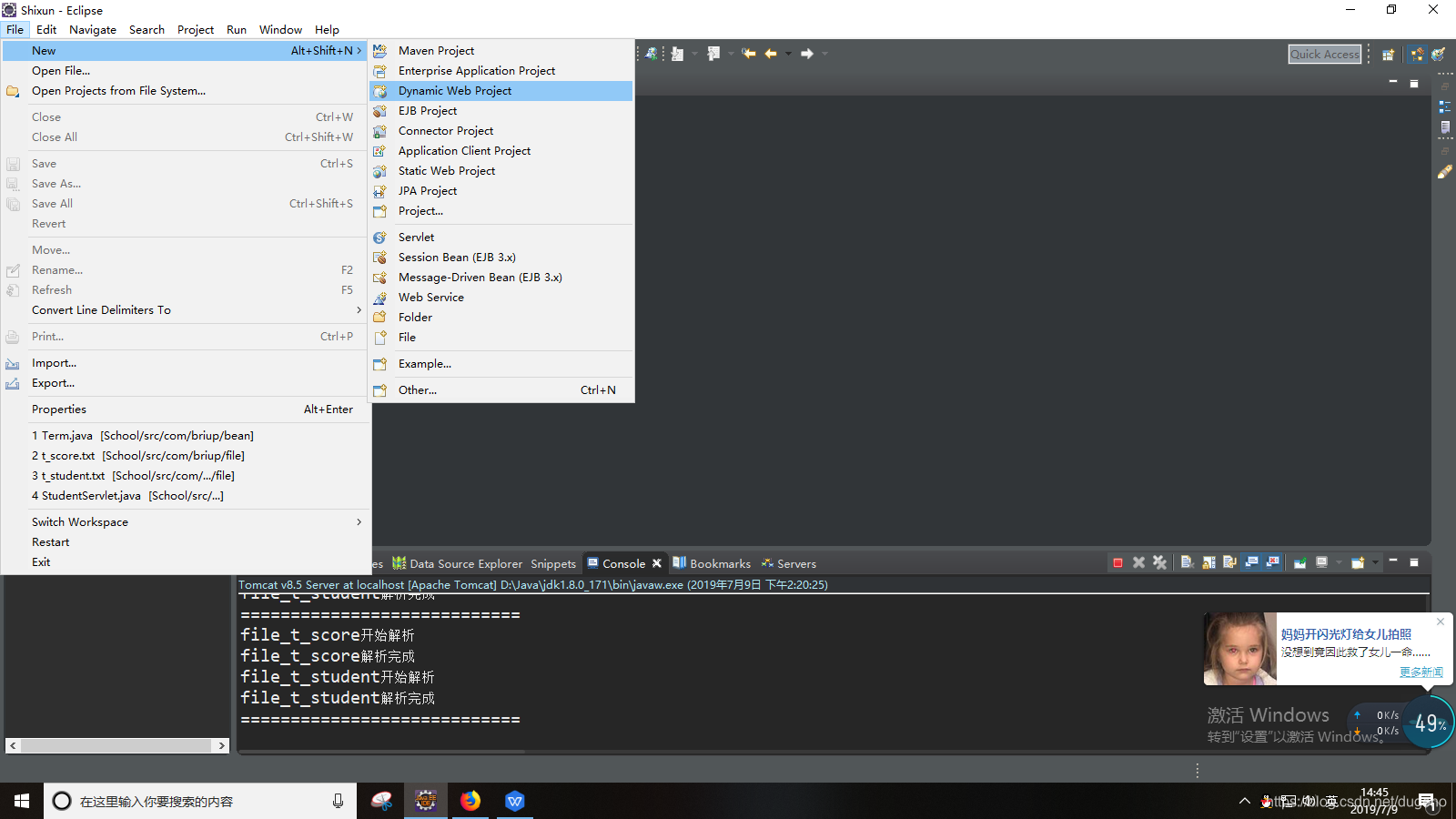The height and width of the screenshot is (819, 1456).
Task: Click the Previous Annotation toolbar icon
Action: click(713, 54)
